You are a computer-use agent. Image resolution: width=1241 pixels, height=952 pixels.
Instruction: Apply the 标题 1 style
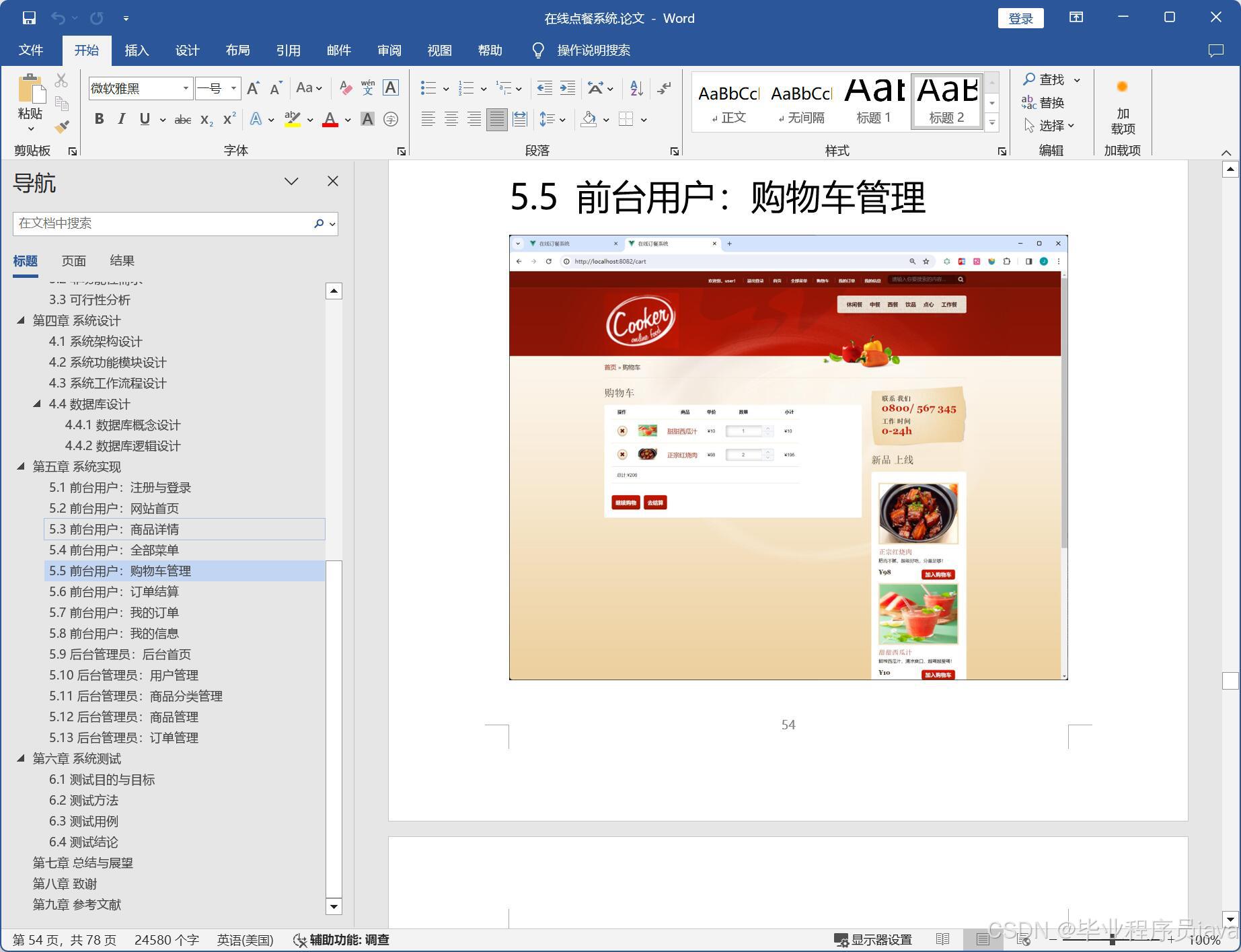pyautogui.click(x=873, y=102)
